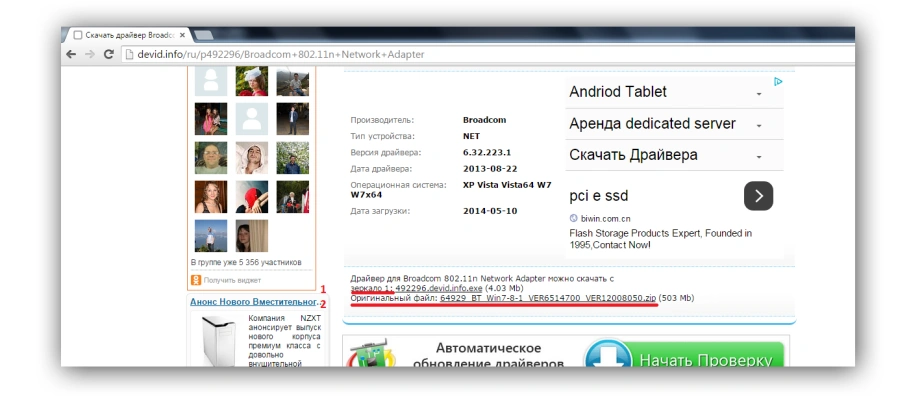The height and width of the screenshot is (399, 909).
Task: Download mirror file 492296.devid.info.exe
Action: [x=438, y=288]
